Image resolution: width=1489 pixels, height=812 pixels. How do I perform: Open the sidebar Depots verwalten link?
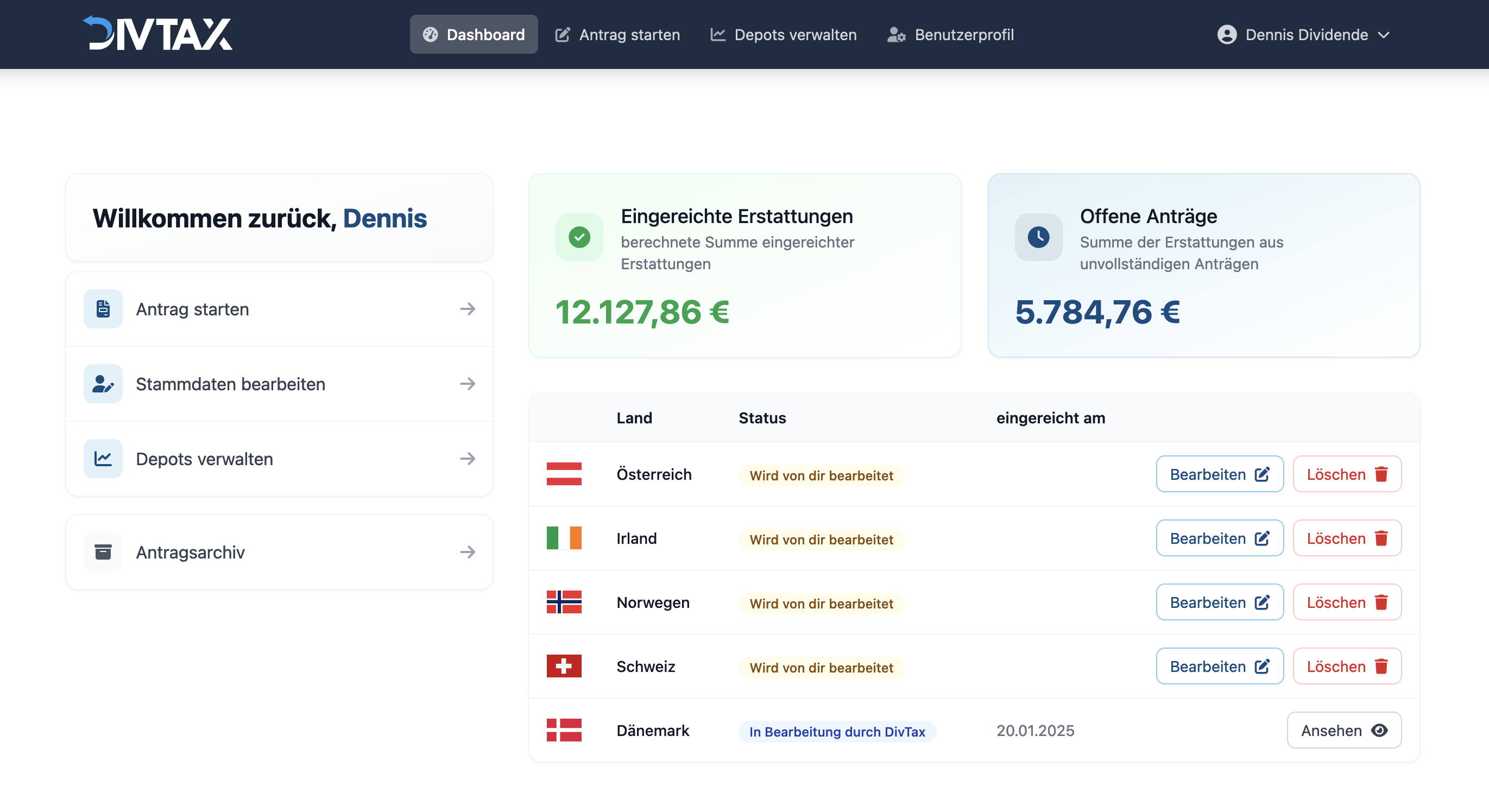click(x=279, y=459)
